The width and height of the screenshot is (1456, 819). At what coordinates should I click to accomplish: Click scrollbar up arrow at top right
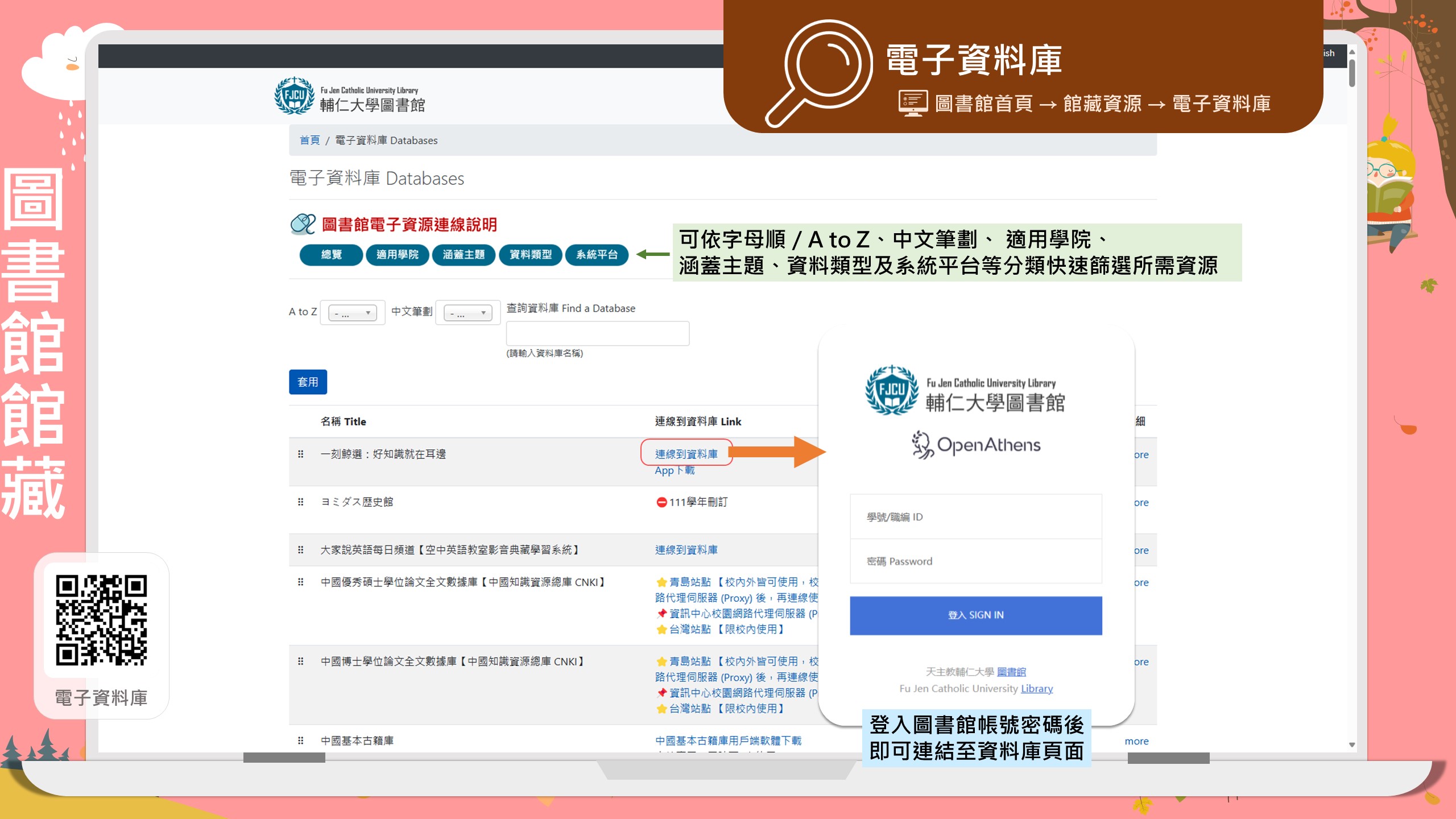click(1352, 52)
